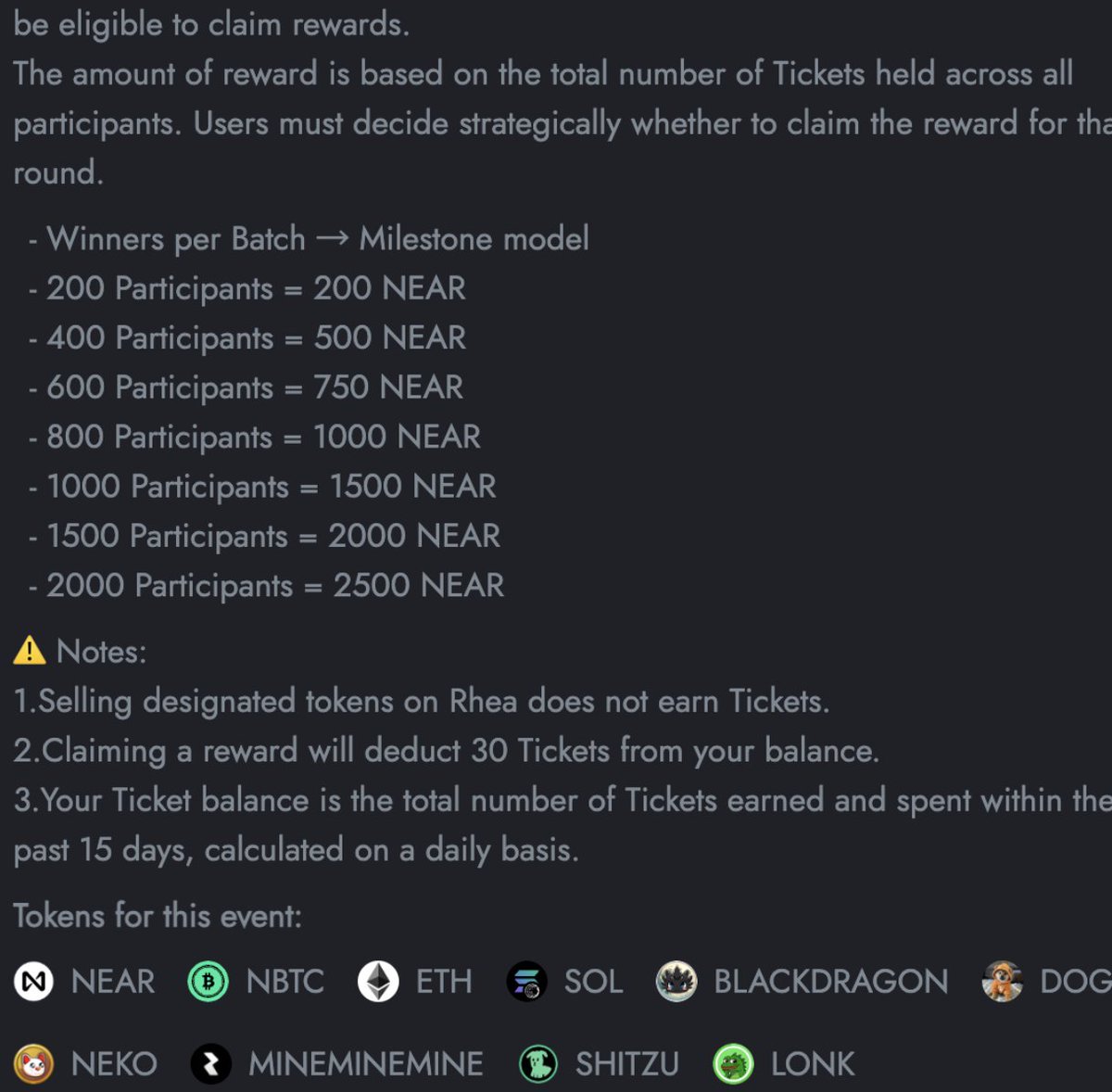Click the BLACKDRAGON token icon
The height and width of the screenshot is (1092, 1112).
pyautogui.click(x=676, y=981)
